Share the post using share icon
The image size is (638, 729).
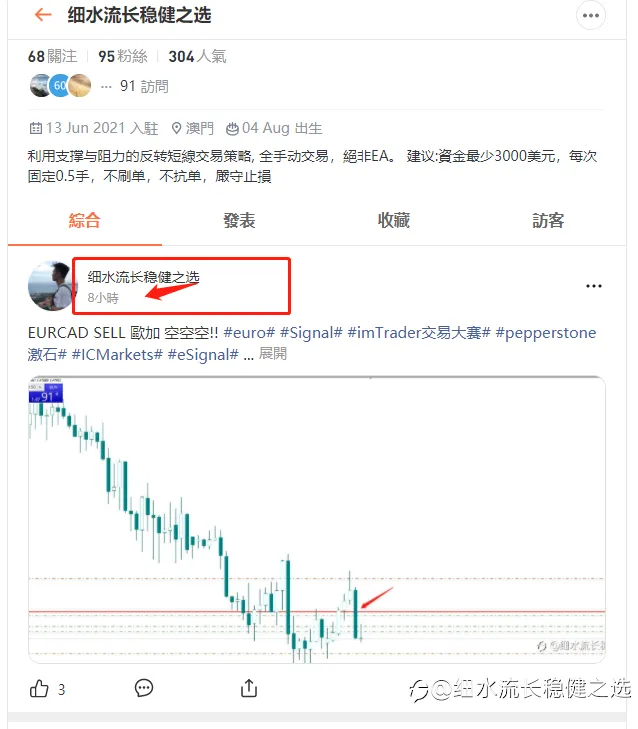click(x=249, y=688)
